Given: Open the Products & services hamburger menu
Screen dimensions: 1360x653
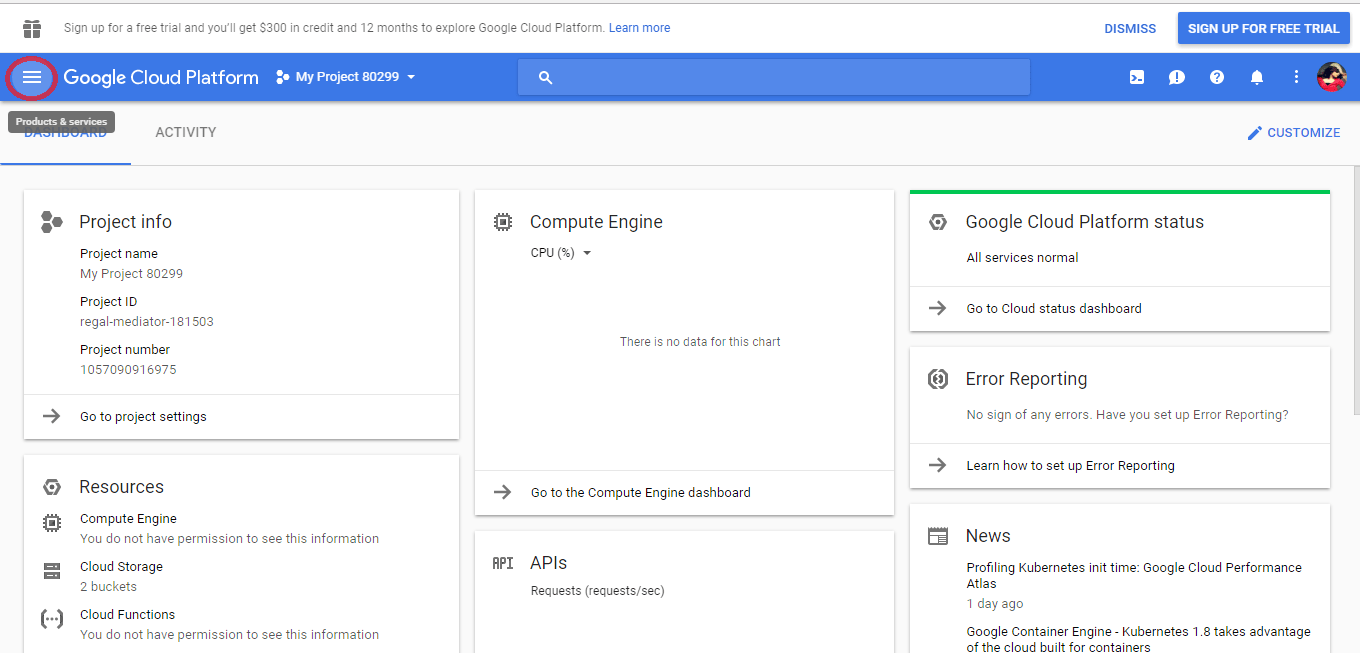Looking at the screenshot, I should point(32,77).
